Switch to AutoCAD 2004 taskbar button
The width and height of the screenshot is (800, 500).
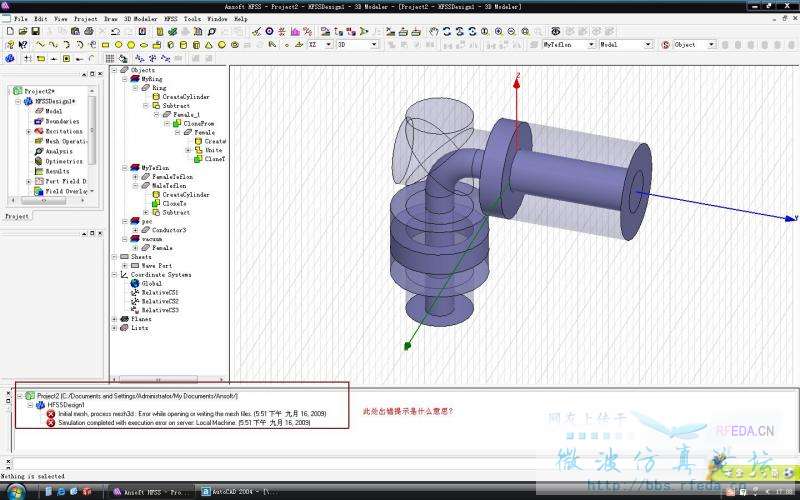(241, 492)
